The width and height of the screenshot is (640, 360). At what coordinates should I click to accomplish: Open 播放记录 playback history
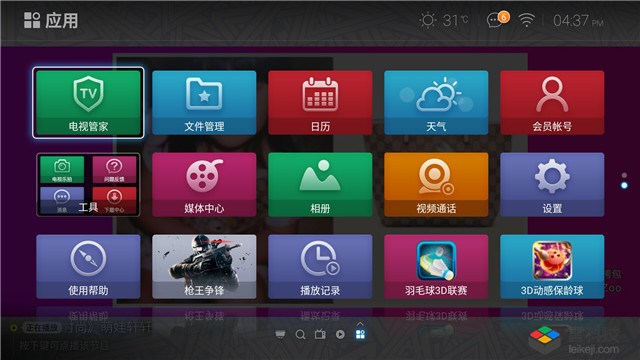tap(320, 267)
